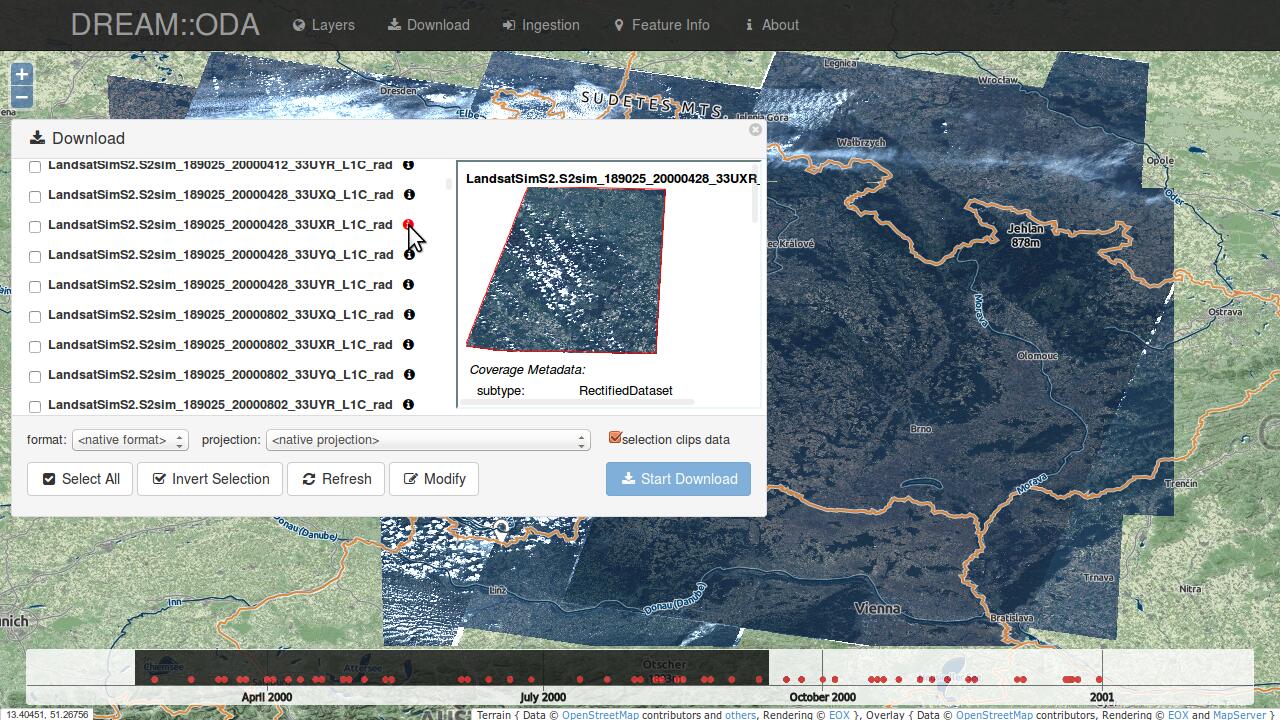Click Start Download button

678,479
